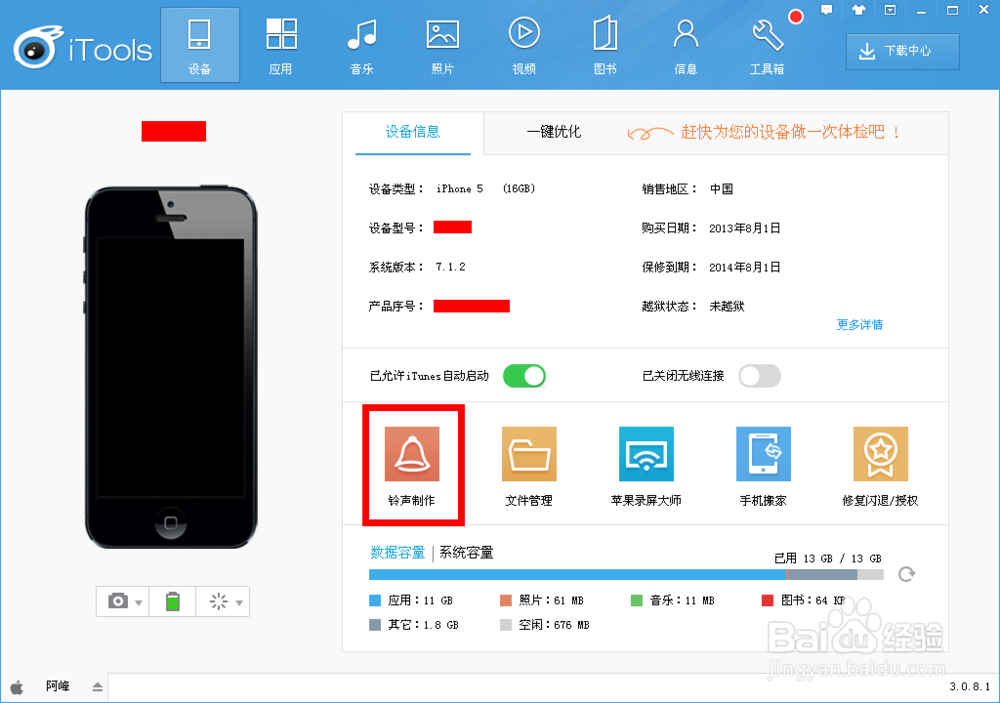Click the iTools logo

pos(83,48)
